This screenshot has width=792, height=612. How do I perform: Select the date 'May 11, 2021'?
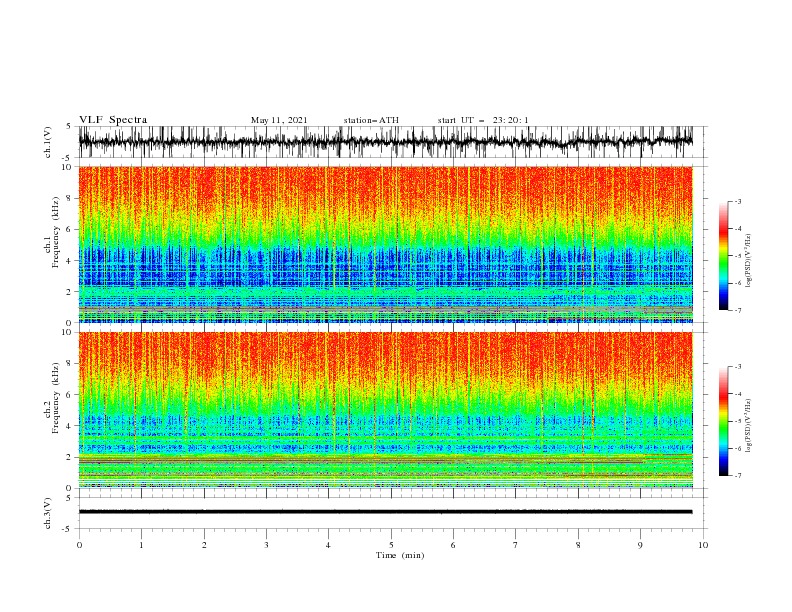click(x=279, y=120)
